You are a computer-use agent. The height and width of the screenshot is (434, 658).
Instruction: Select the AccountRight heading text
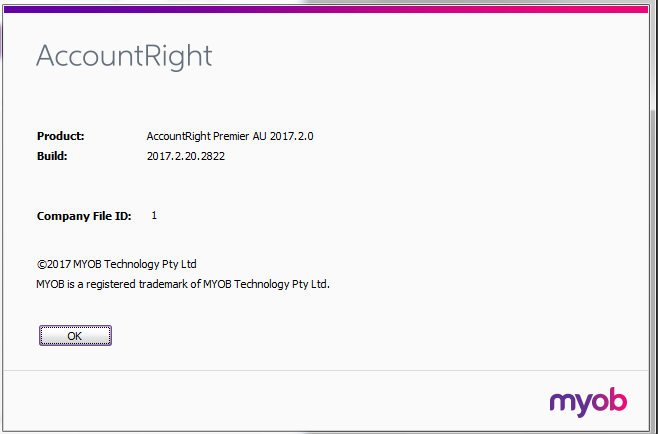[x=124, y=55]
